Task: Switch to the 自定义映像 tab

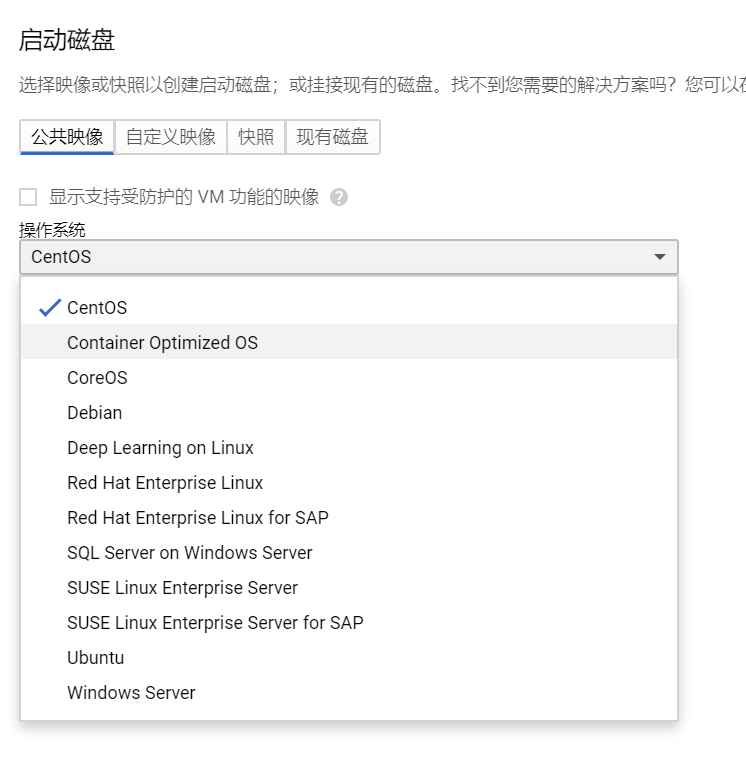Action: (x=171, y=137)
